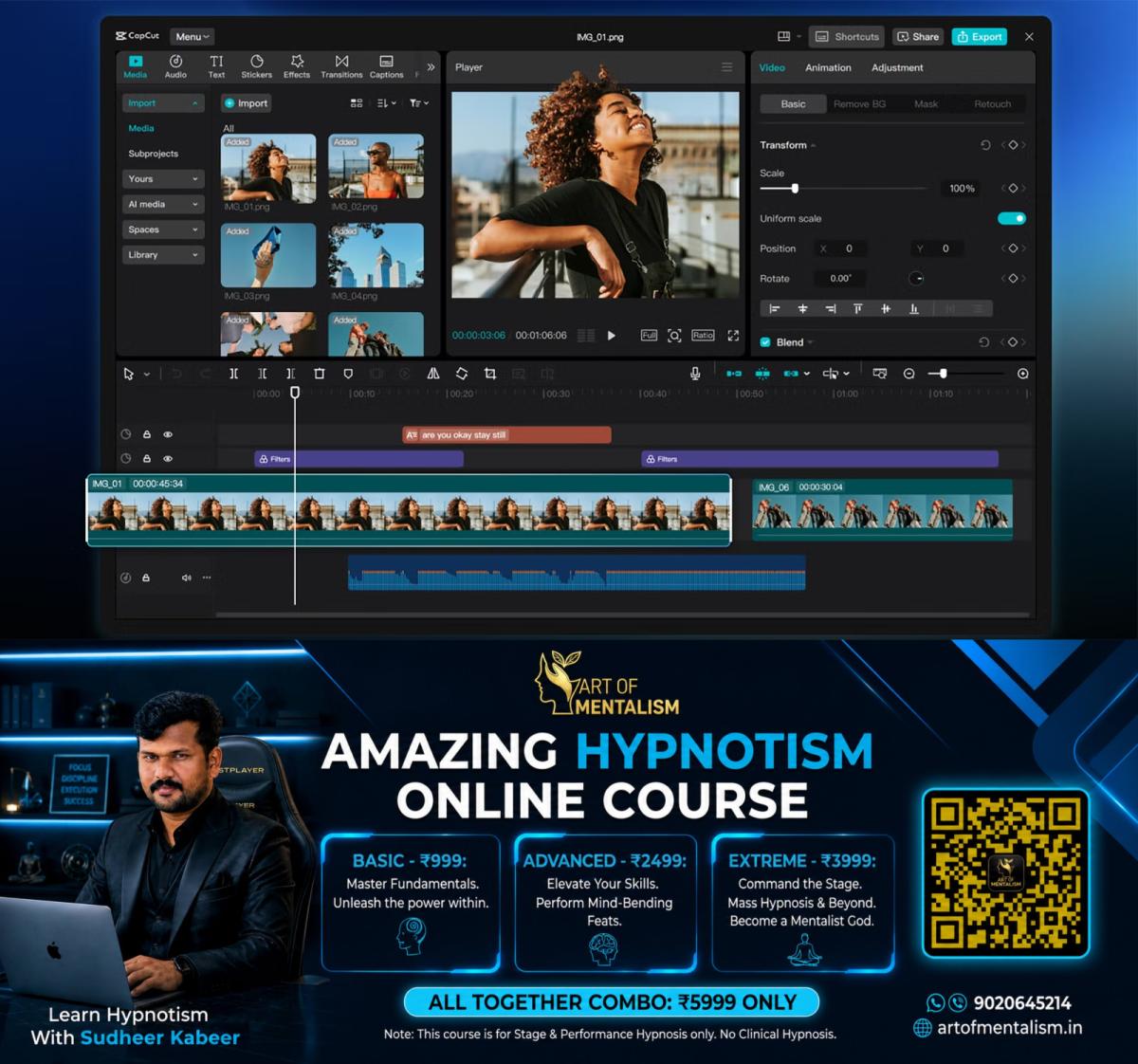This screenshot has width=1138, height=1064.
Task: Add keyframe for Scale diamond icon
Action: [x=1013, y=189]
